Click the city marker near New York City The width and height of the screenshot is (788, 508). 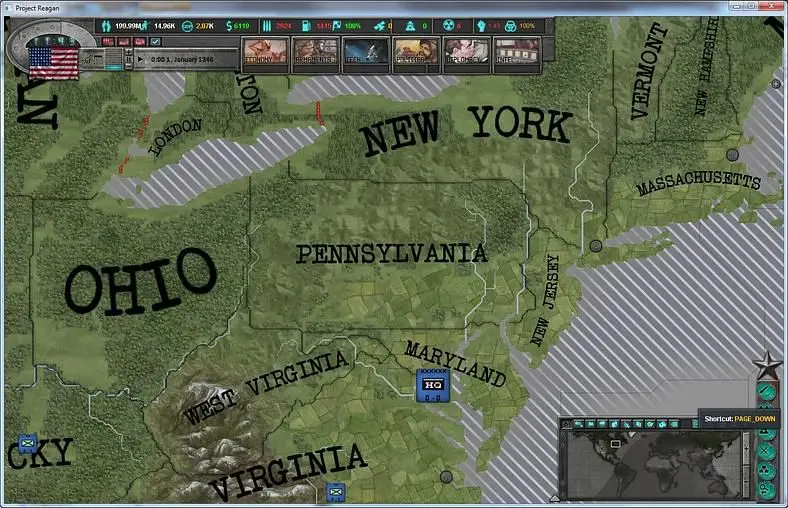pos(596,246)
